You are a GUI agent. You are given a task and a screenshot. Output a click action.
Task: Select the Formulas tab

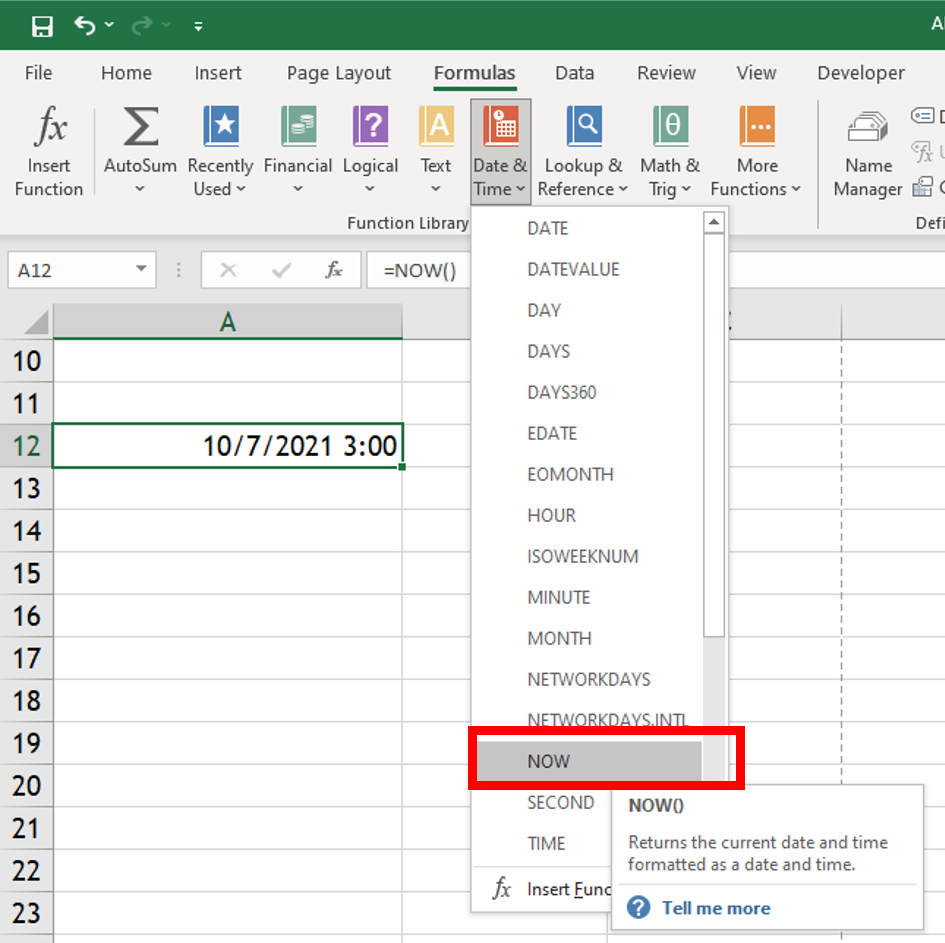coord(474,73)
